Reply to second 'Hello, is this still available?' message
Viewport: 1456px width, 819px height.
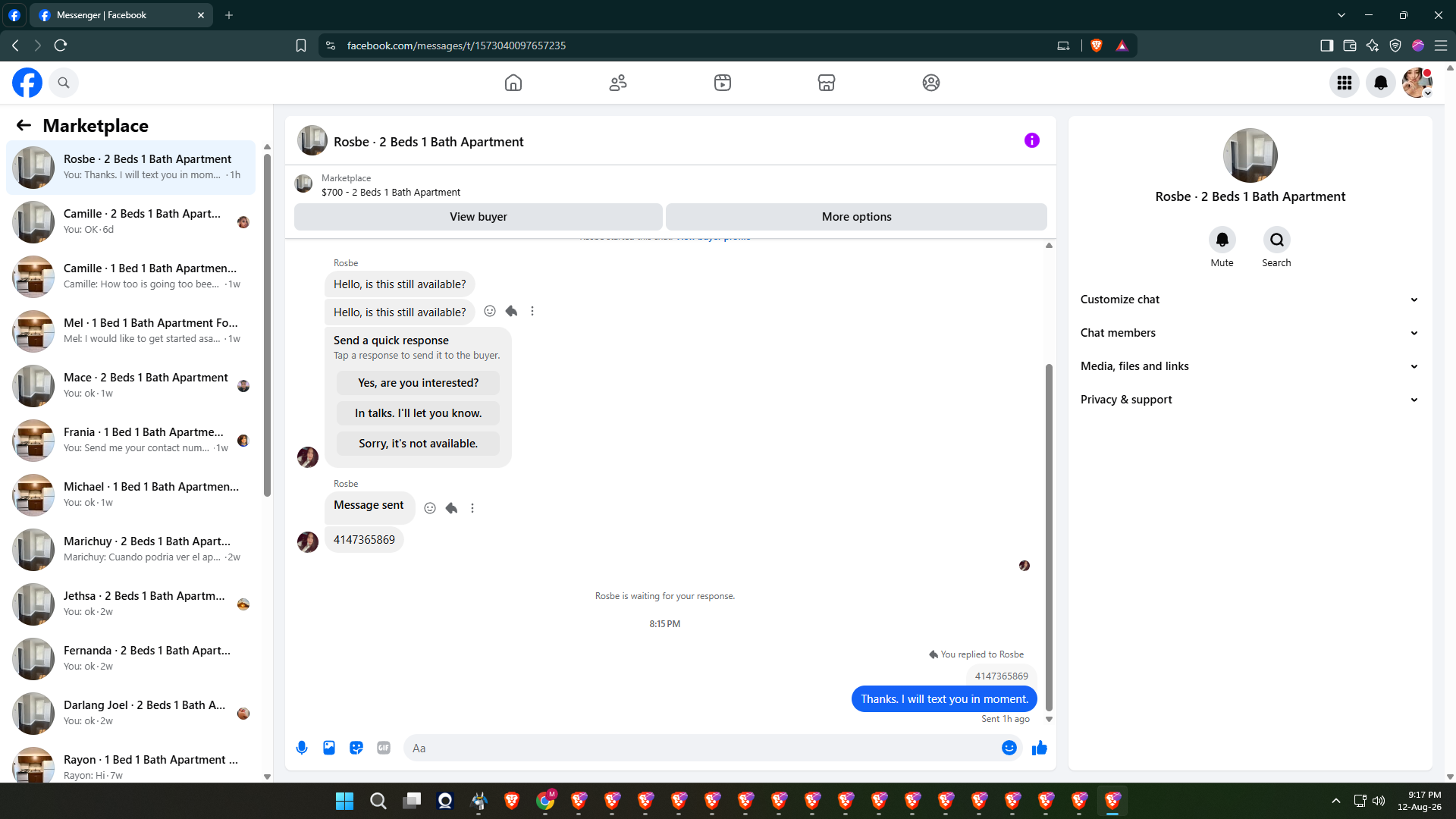coord(512,311)
